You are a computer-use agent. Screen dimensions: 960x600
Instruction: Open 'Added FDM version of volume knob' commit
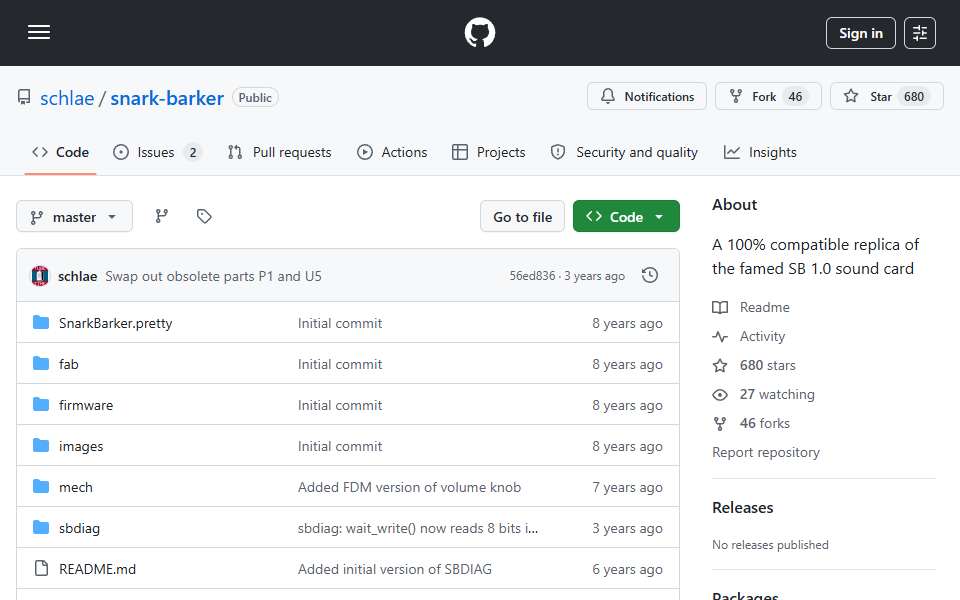(x=409, y=487)
